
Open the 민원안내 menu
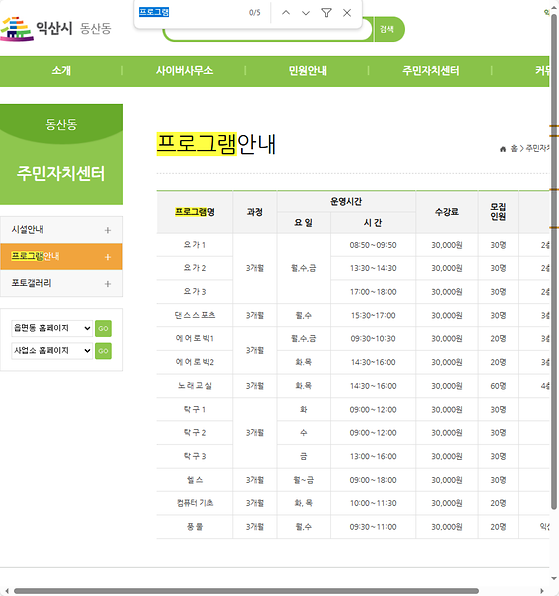pos(307,71)
